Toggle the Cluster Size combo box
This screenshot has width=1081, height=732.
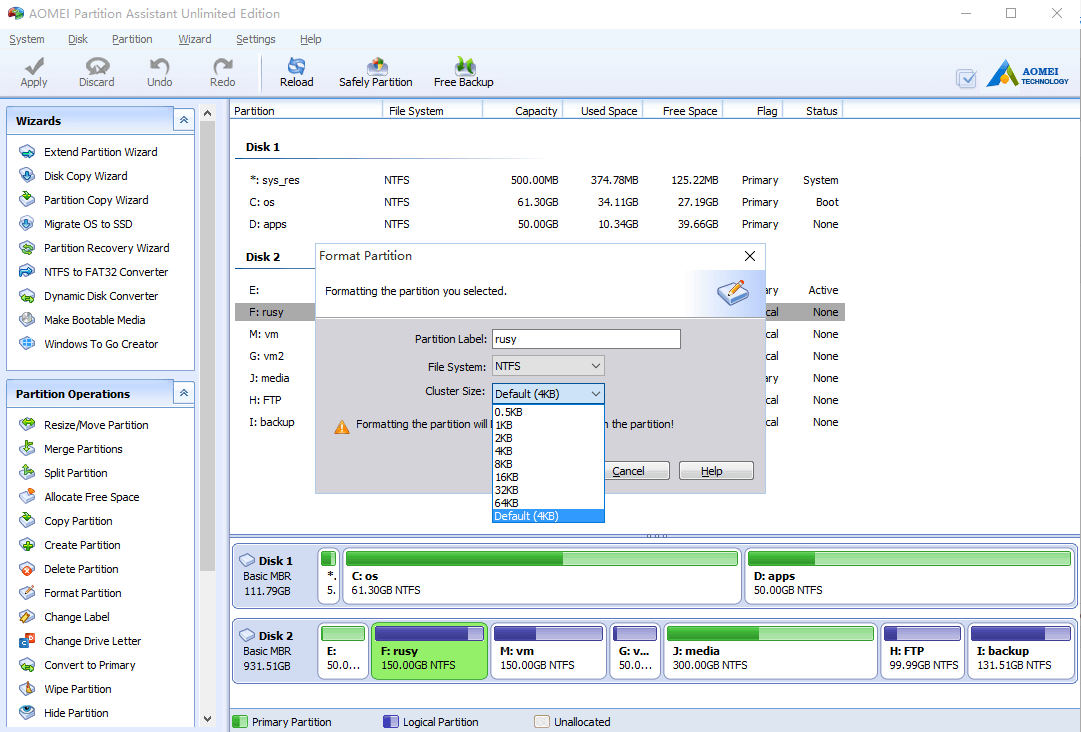548,394
